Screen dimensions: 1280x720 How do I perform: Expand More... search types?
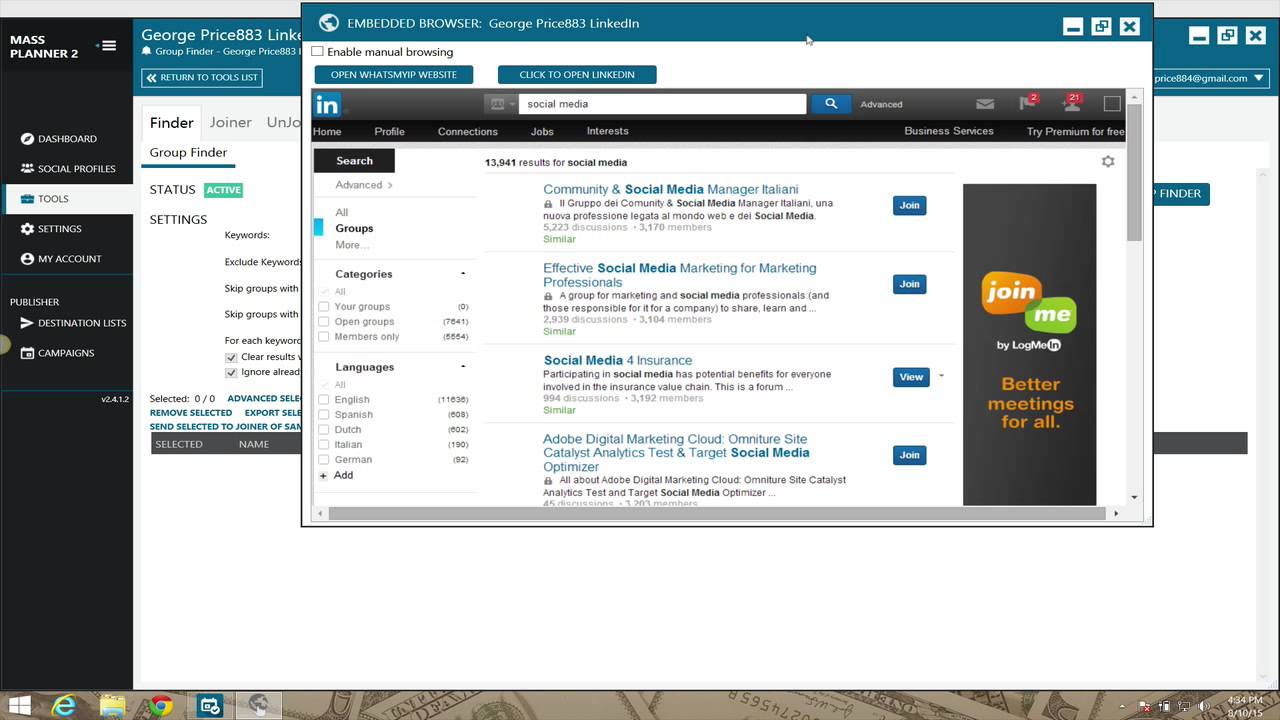pyautogui.click(x=352, y=245)
